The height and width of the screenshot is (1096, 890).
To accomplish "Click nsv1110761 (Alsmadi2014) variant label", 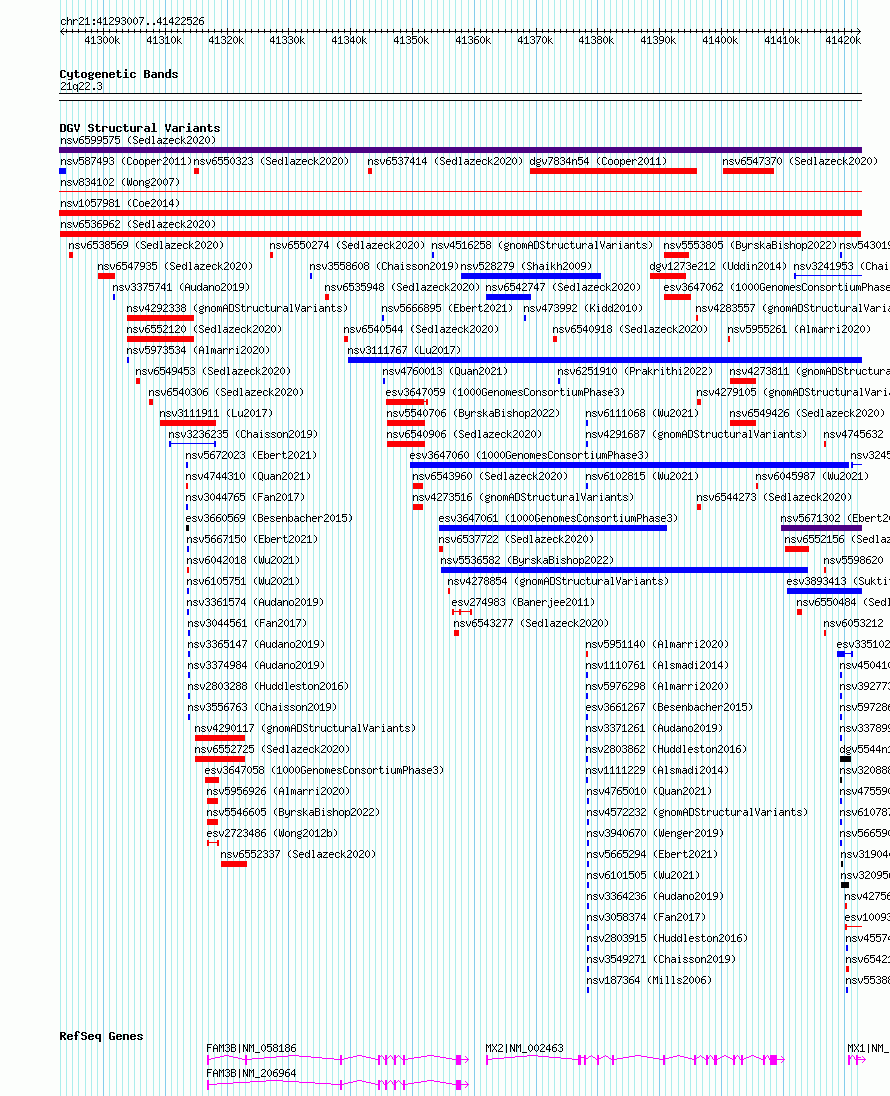I will (x=657, y=665).
